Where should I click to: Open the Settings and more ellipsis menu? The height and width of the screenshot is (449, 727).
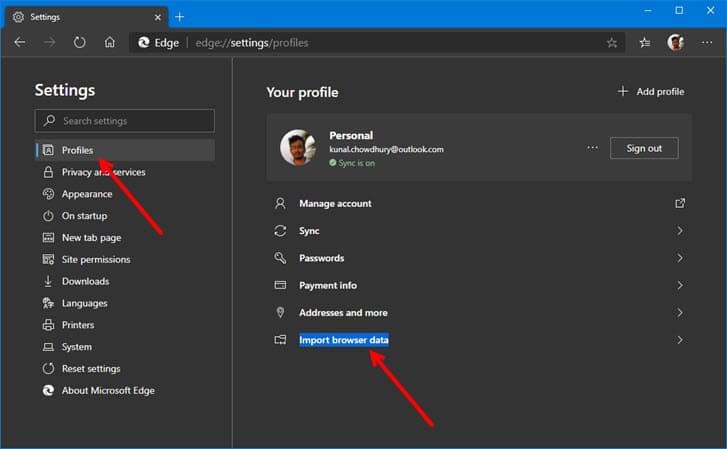tap(707, 43)
